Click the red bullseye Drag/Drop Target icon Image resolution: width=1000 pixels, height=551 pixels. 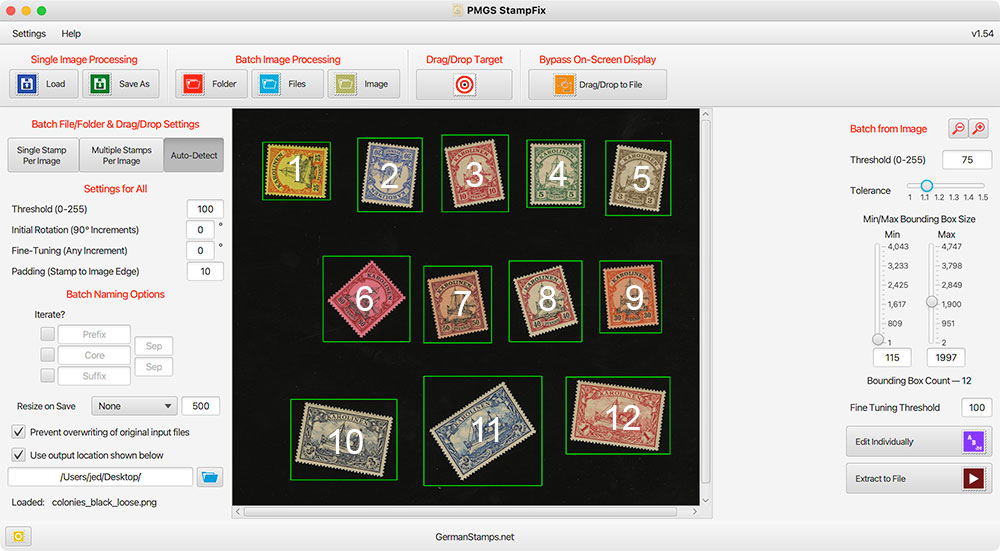tap(464, 84)
